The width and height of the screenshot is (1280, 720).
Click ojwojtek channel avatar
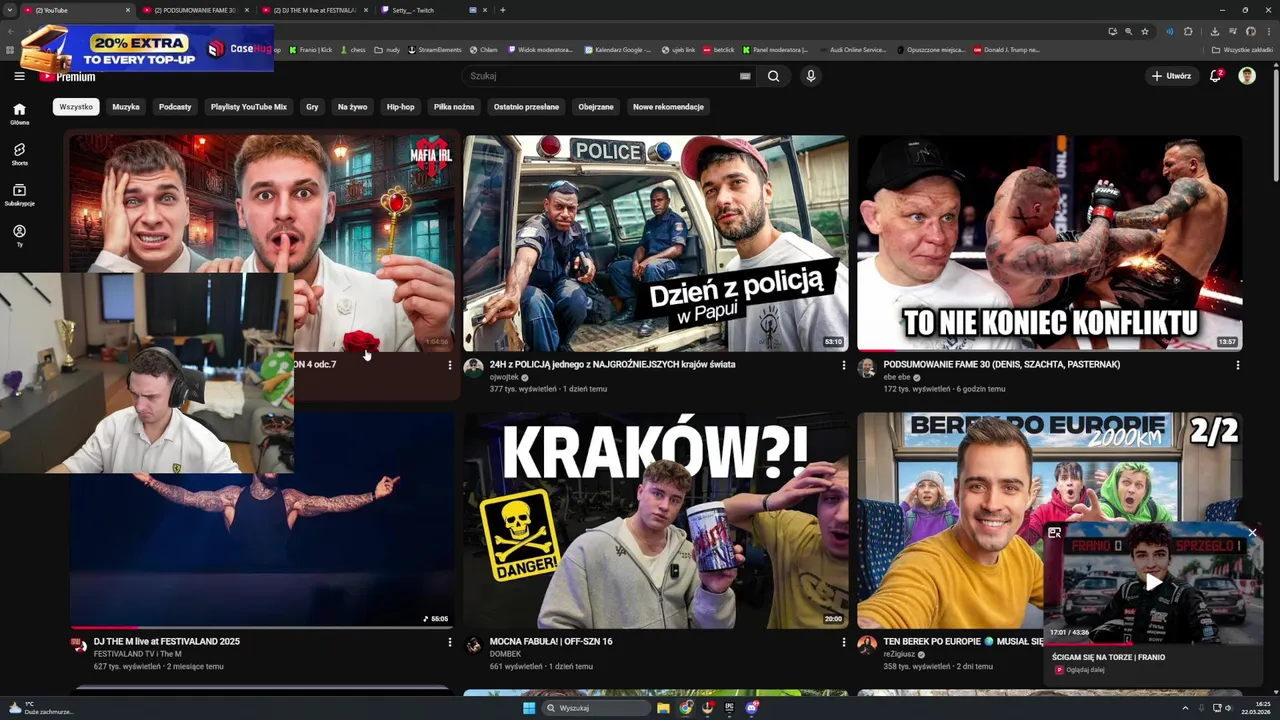coord(474,368)
